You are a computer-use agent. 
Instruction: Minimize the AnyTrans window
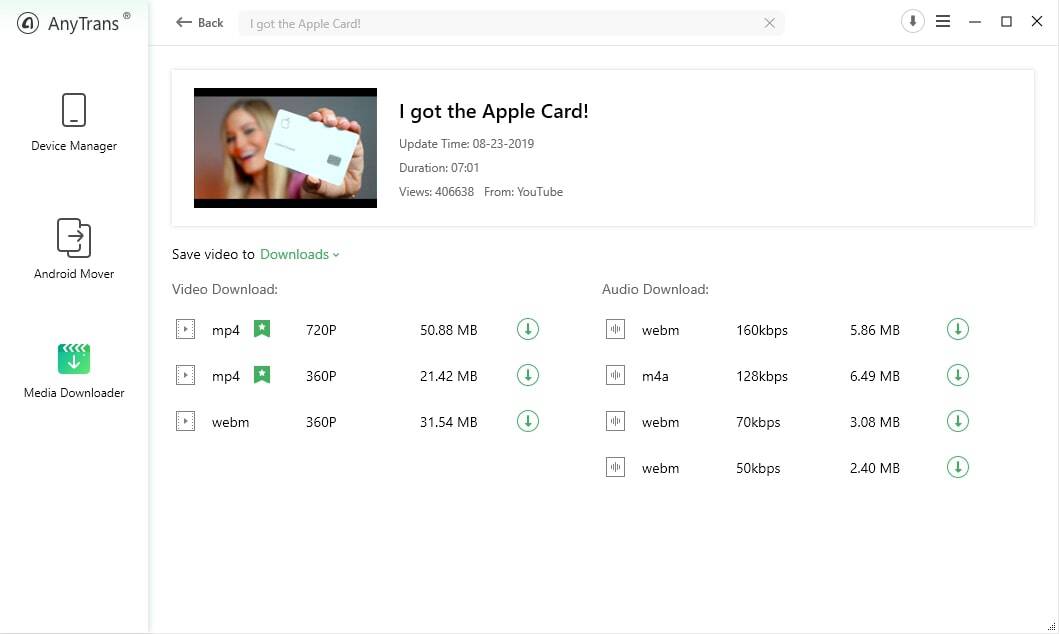(975, 22)
